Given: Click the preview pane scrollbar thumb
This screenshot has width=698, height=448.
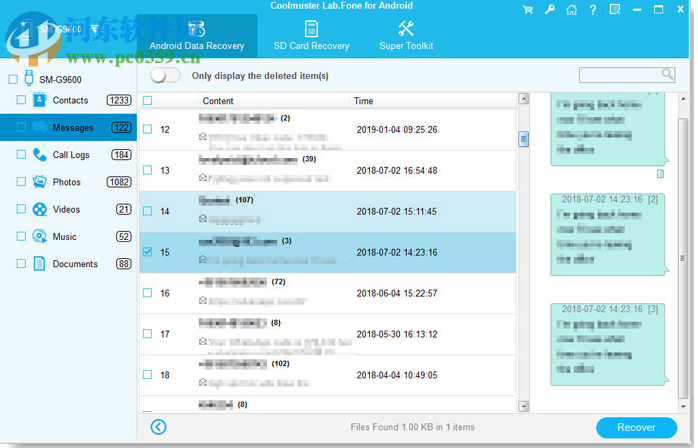Looking at the screenshot, I should point(683,258).
